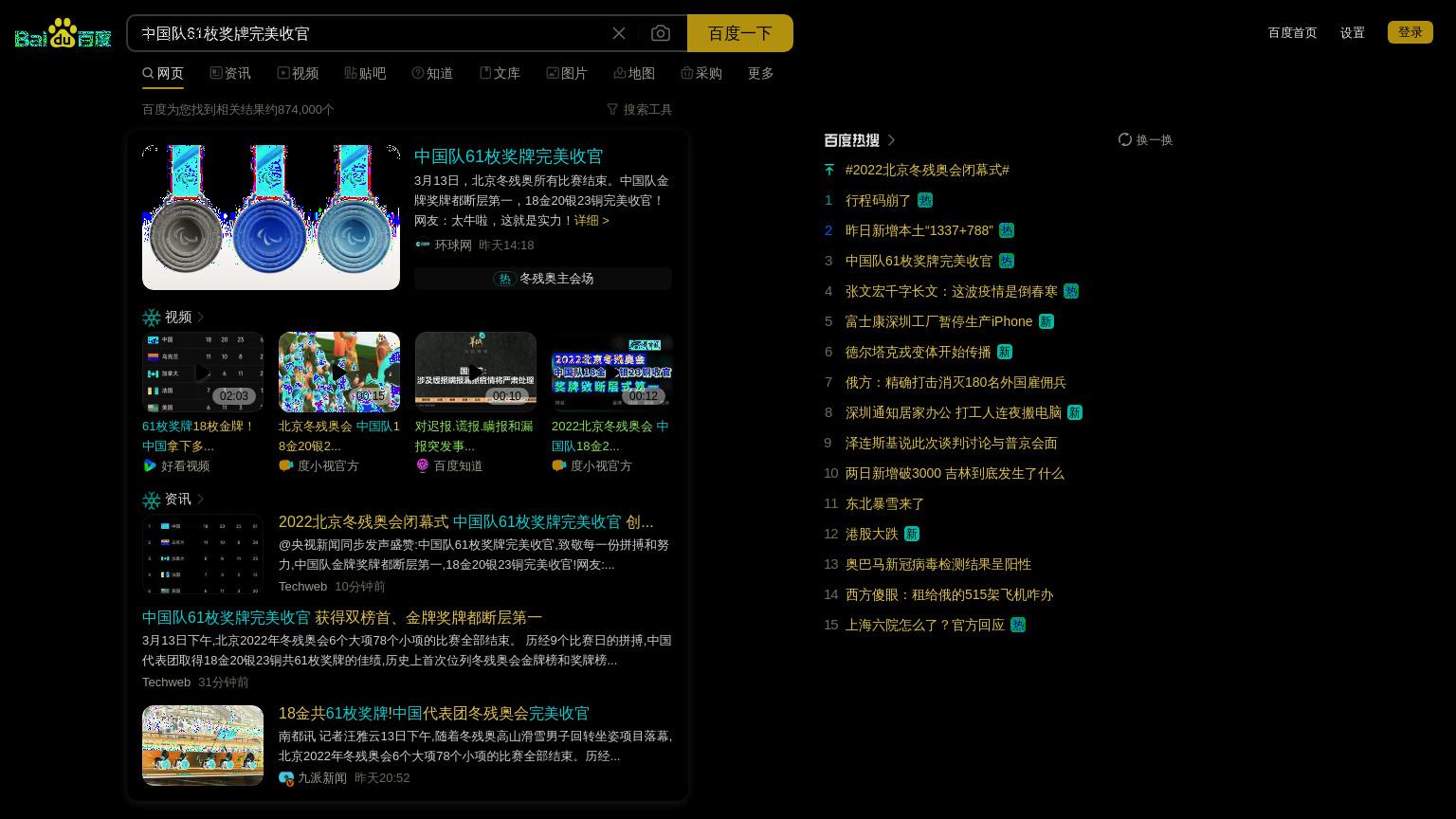Switch to the 图片 tab
This screenshot has height=819, width=1456.
(x=567, y=73)
